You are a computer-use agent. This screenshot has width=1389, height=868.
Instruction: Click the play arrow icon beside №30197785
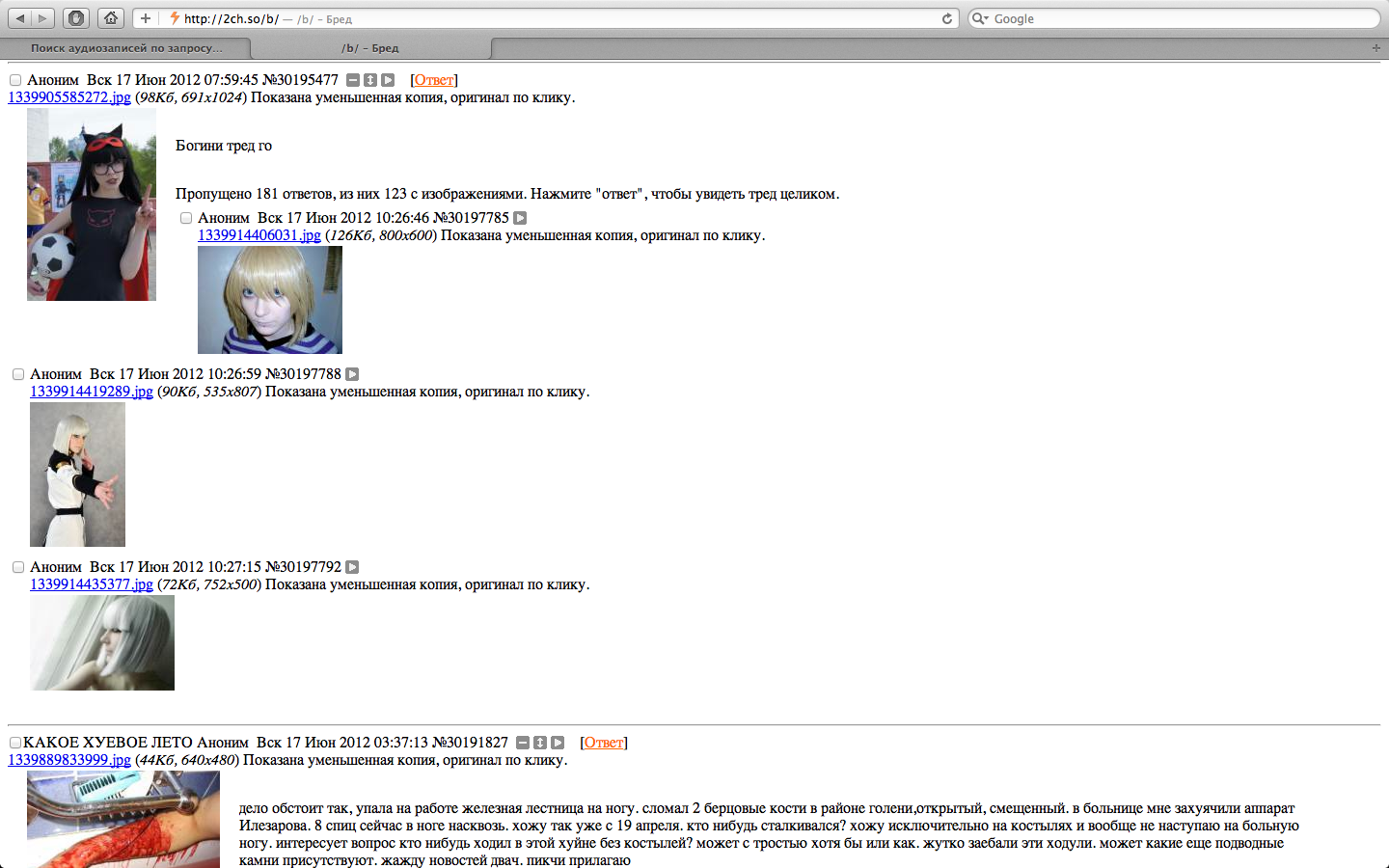coord(520,218)
